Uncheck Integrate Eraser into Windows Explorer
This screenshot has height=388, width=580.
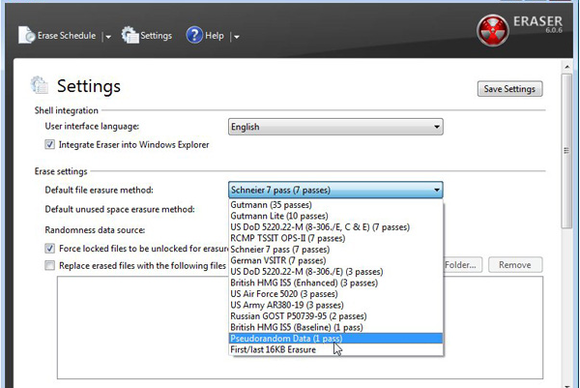tap(50, 144)
